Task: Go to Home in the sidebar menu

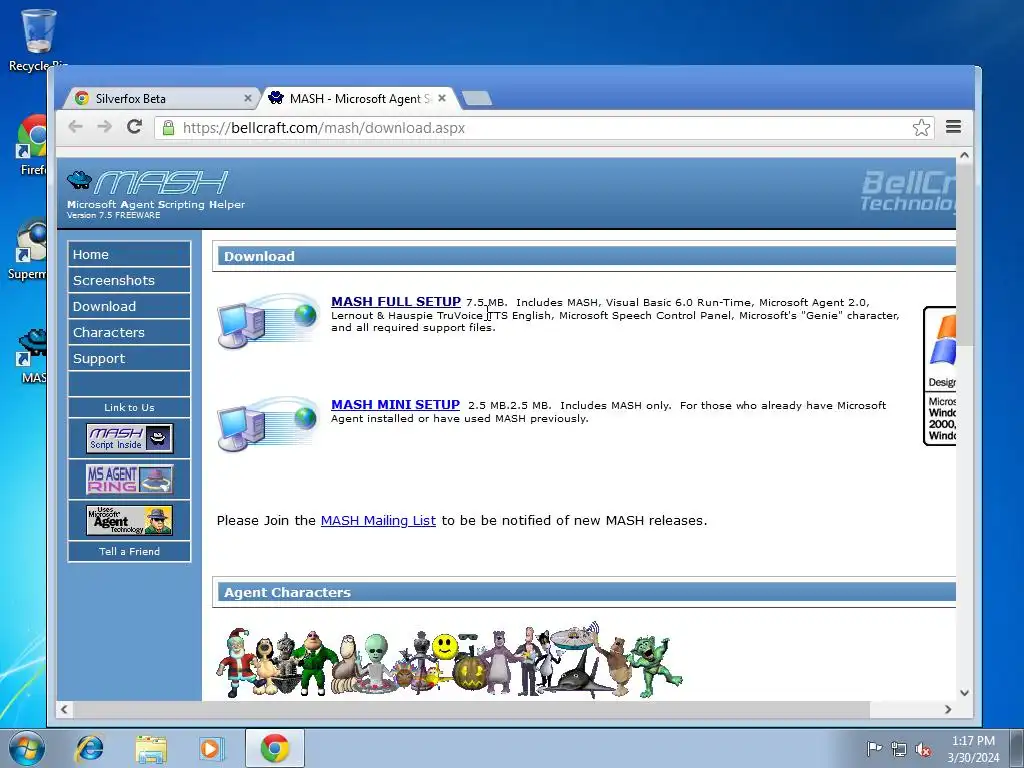Action: click(129, 254)
